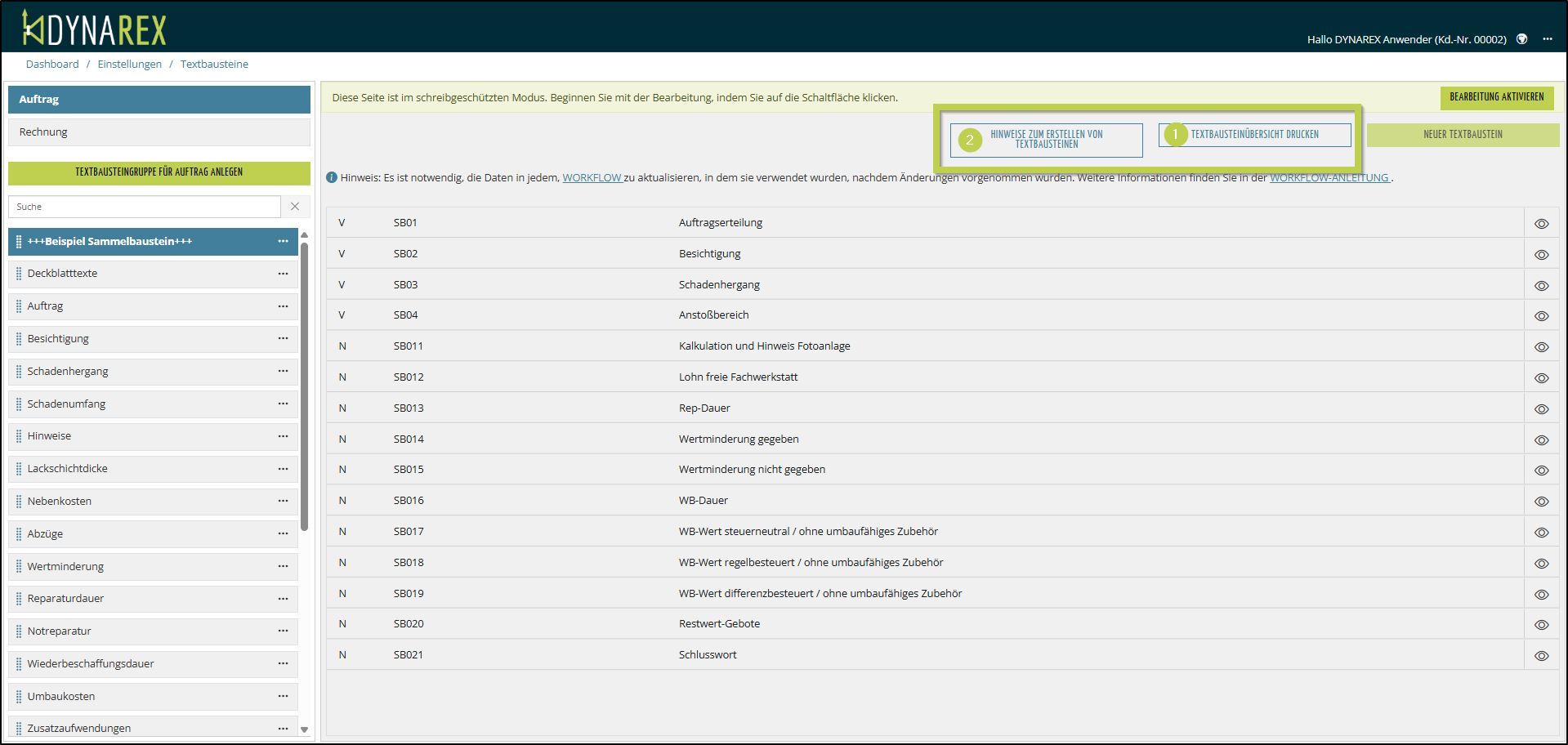Select the Auftrag tab
The height and width of the screenshot is (745, 1568).
[x=159, y=99]
